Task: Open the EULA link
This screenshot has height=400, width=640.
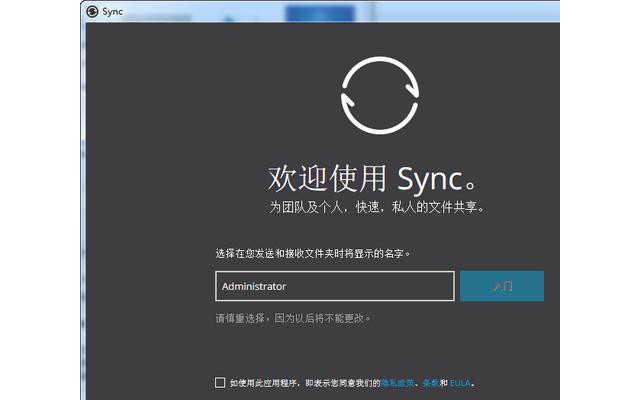Action: coord(460,383)
